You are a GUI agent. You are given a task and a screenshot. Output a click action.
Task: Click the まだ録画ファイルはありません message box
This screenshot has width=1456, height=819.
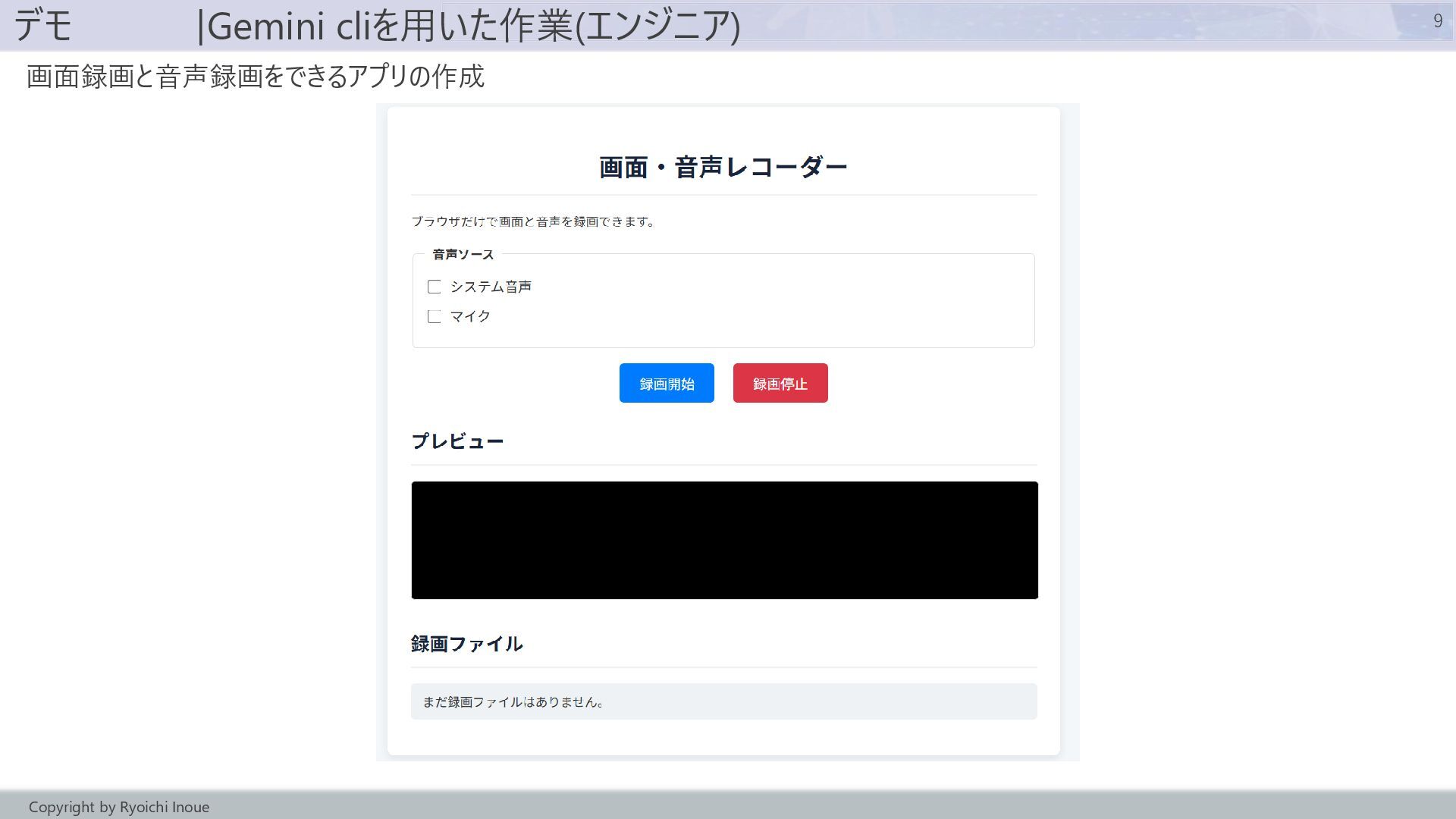(723, 701)
